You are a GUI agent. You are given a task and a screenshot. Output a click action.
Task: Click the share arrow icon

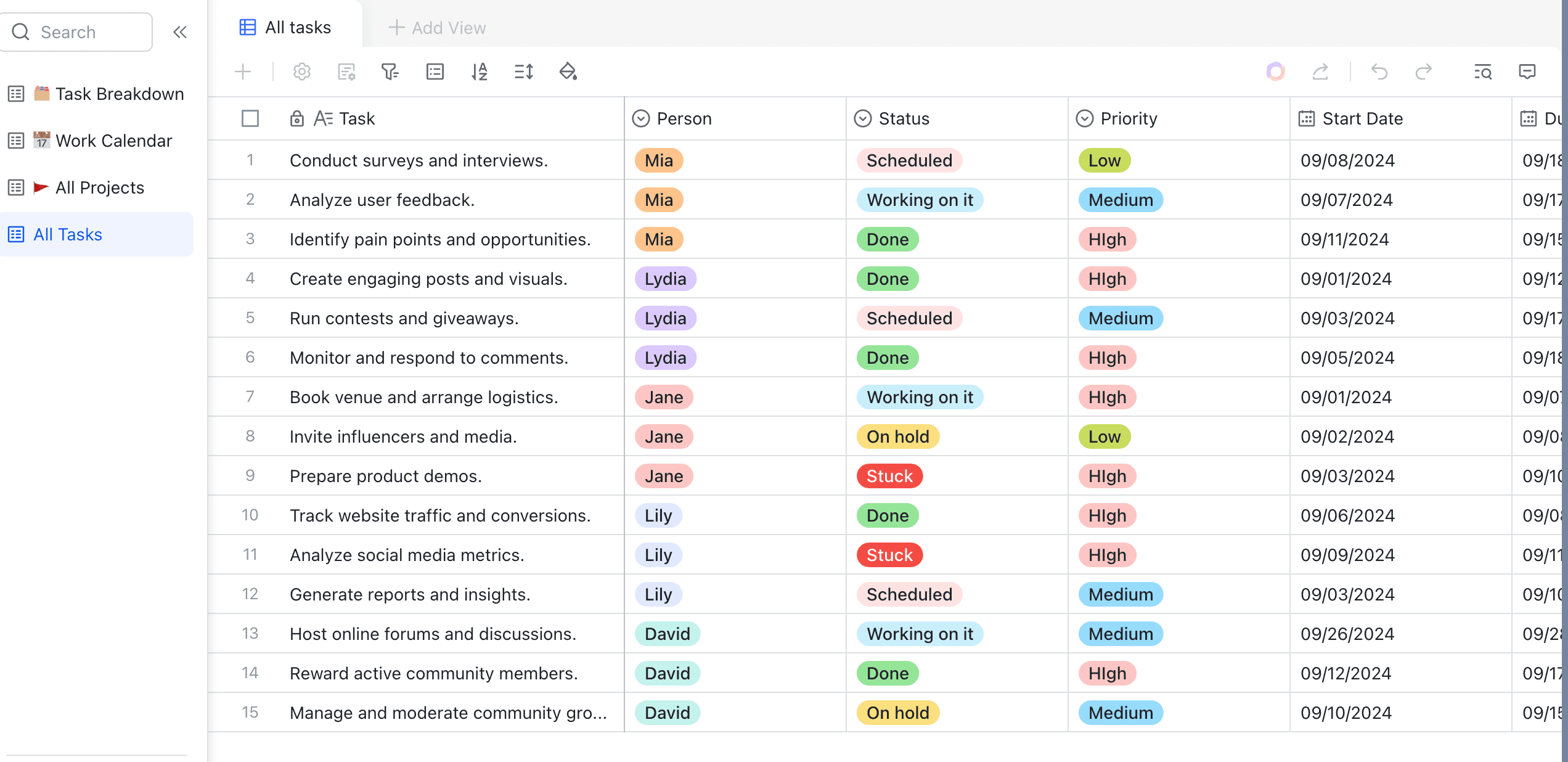click(1320, 72)
